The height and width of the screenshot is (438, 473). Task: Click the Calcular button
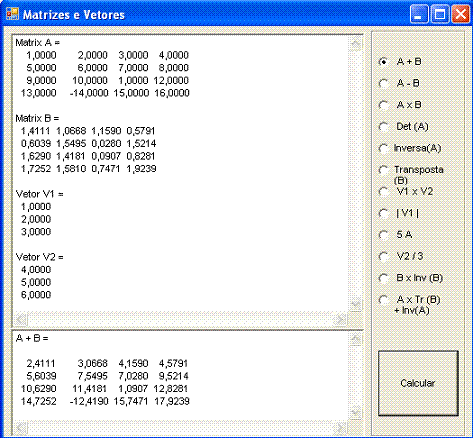(418, 383)
